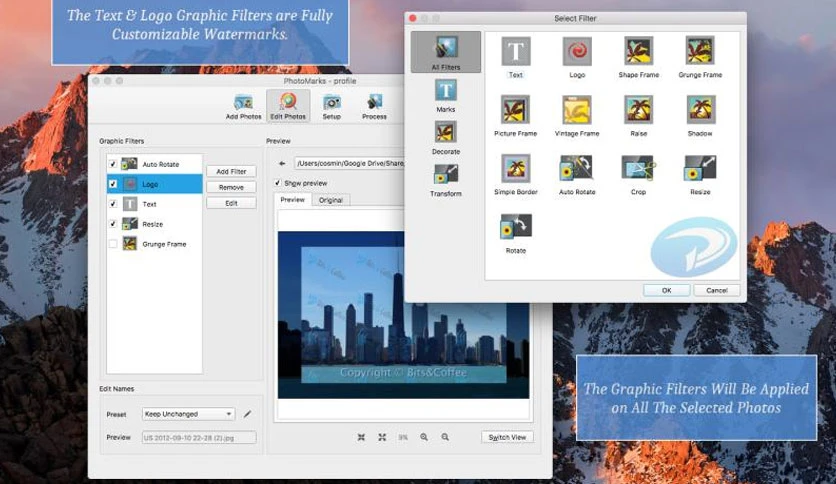Uncheck the Auto Rotate filter checkbox
Viewport: 836px width, 484px height.
pyautogui.click(x=112, y=164)
